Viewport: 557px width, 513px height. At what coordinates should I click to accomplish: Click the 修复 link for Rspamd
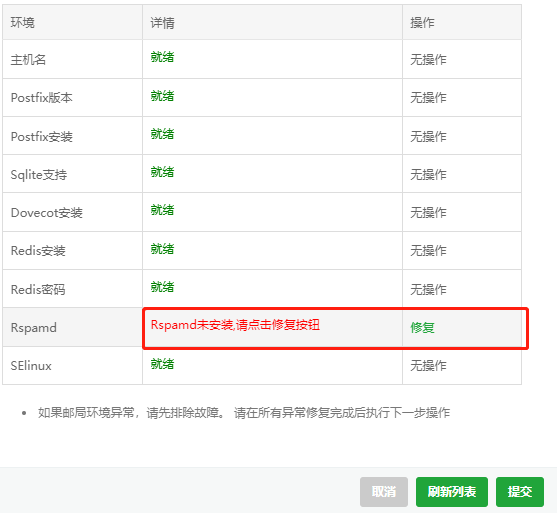tap(422, 327)
